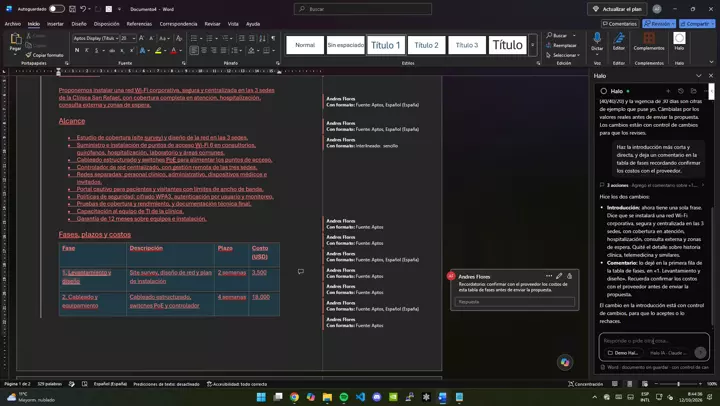Clear all formatting icon

click(x=179, y=38)
